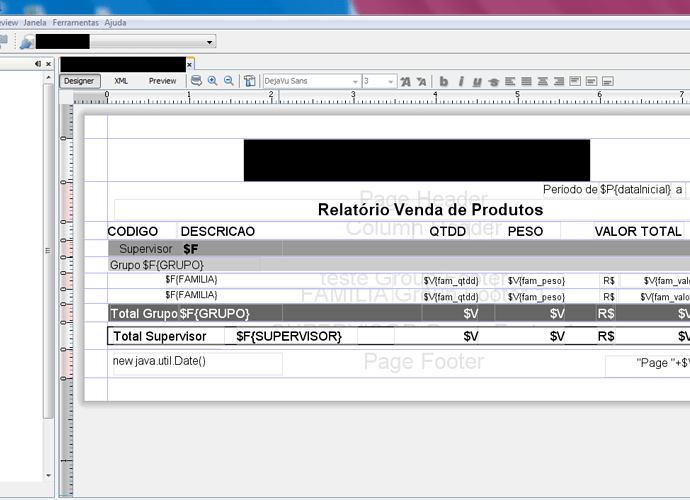Screen dimensions: 690x500
Task: Click the Report query database icon
Action: coord(196,81)
